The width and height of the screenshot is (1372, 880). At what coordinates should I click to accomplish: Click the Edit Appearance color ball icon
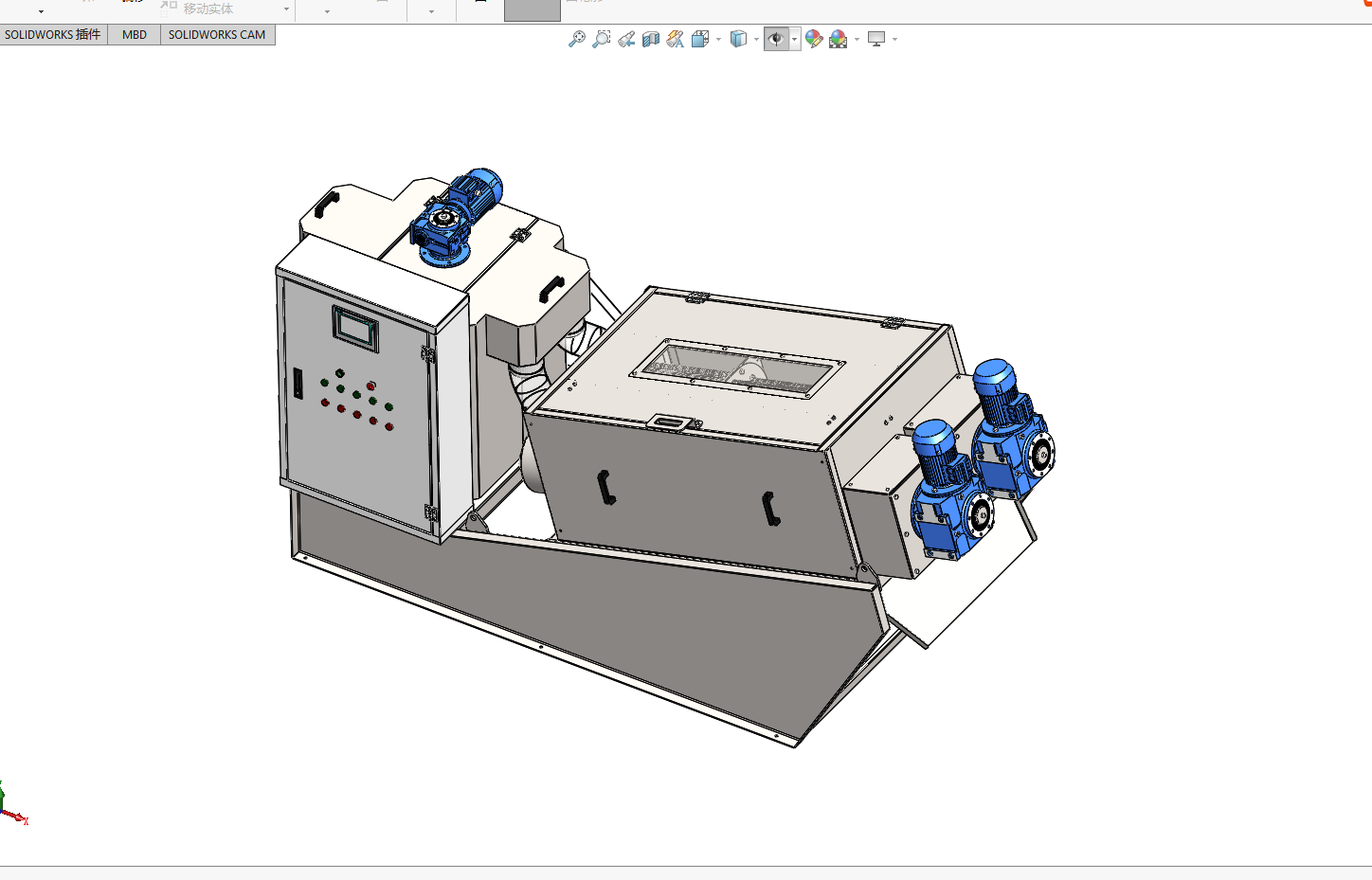coord(813,39)
